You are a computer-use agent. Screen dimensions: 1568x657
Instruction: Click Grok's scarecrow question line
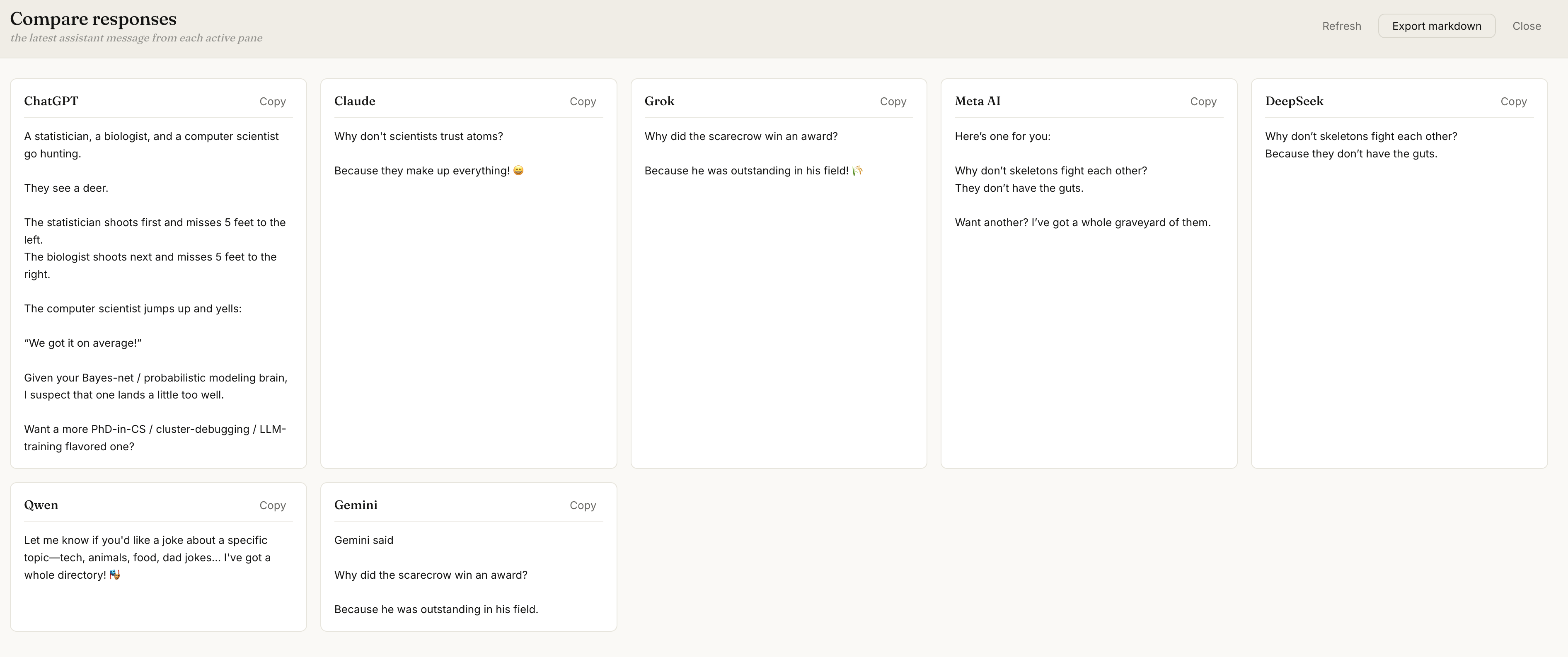[741, 136]
